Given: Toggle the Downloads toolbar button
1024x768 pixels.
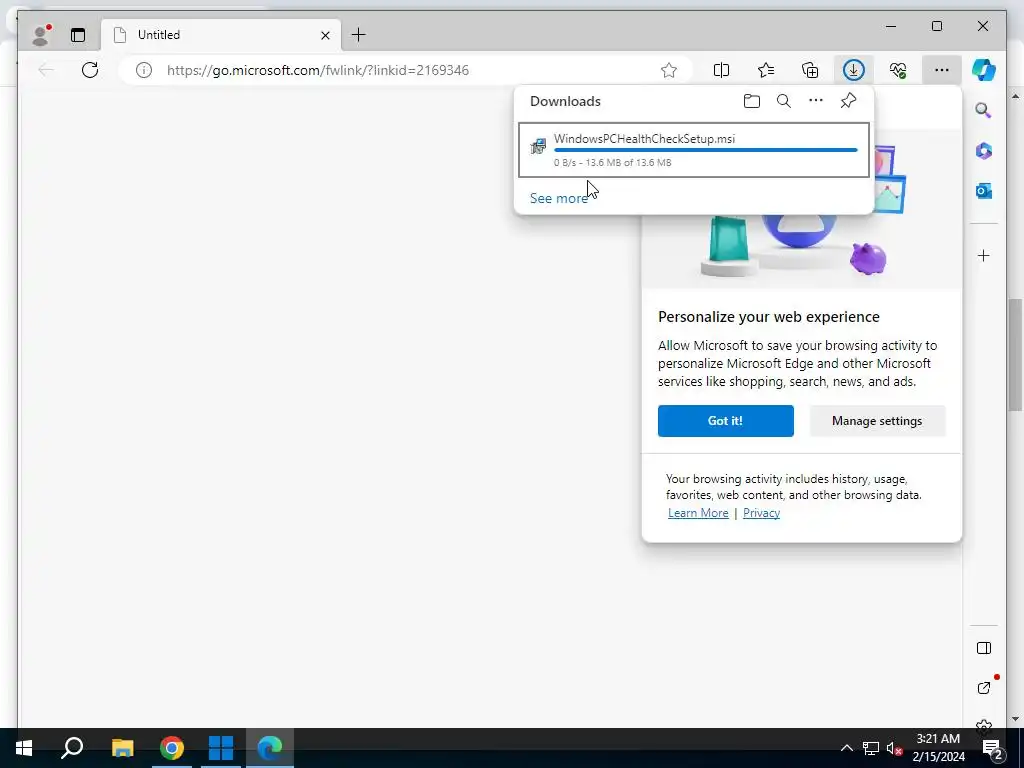Looking at the screenshot, I should tap(854, 70).
